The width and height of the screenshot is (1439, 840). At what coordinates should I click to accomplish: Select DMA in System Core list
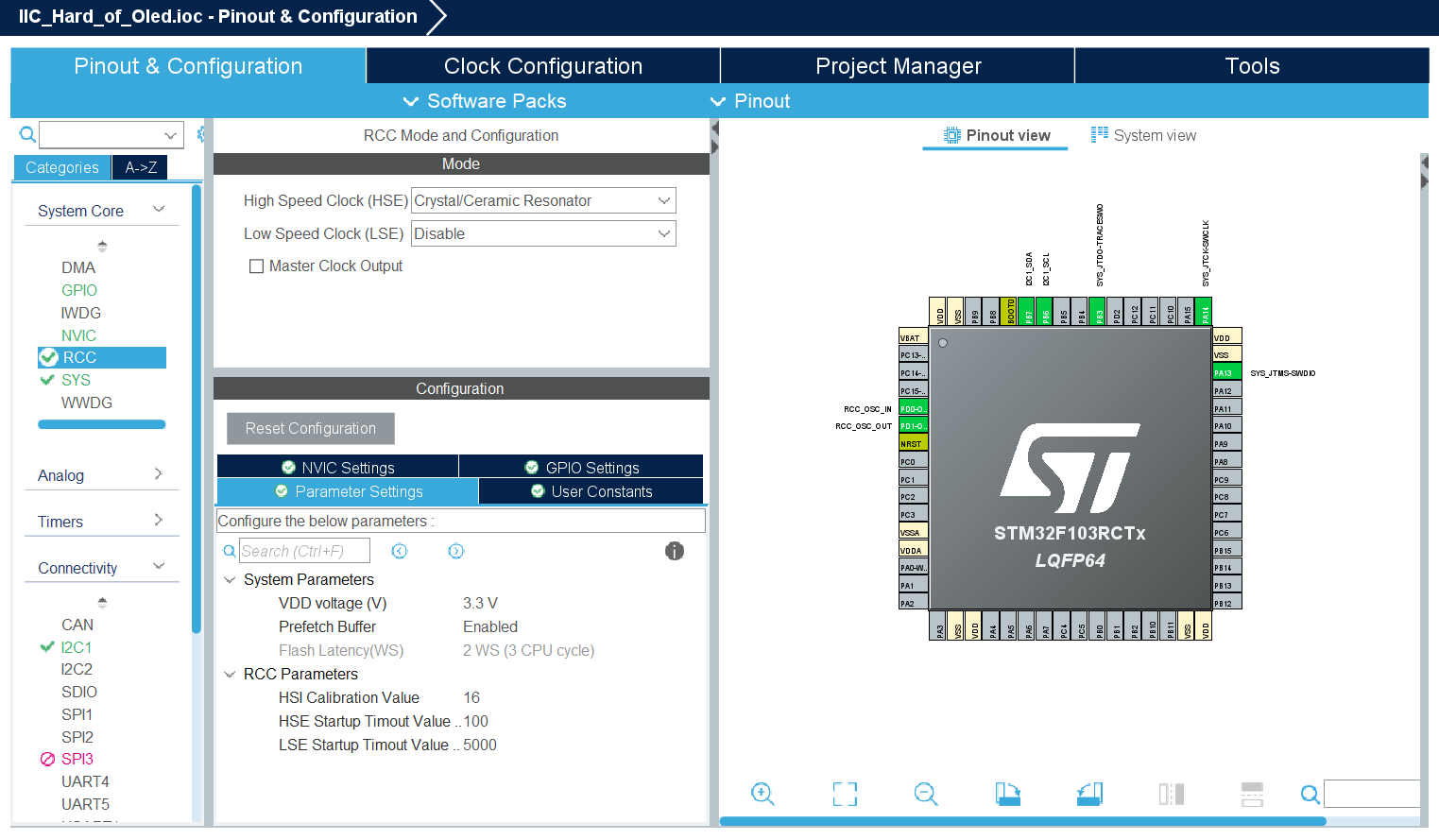(x=78, y=267)
